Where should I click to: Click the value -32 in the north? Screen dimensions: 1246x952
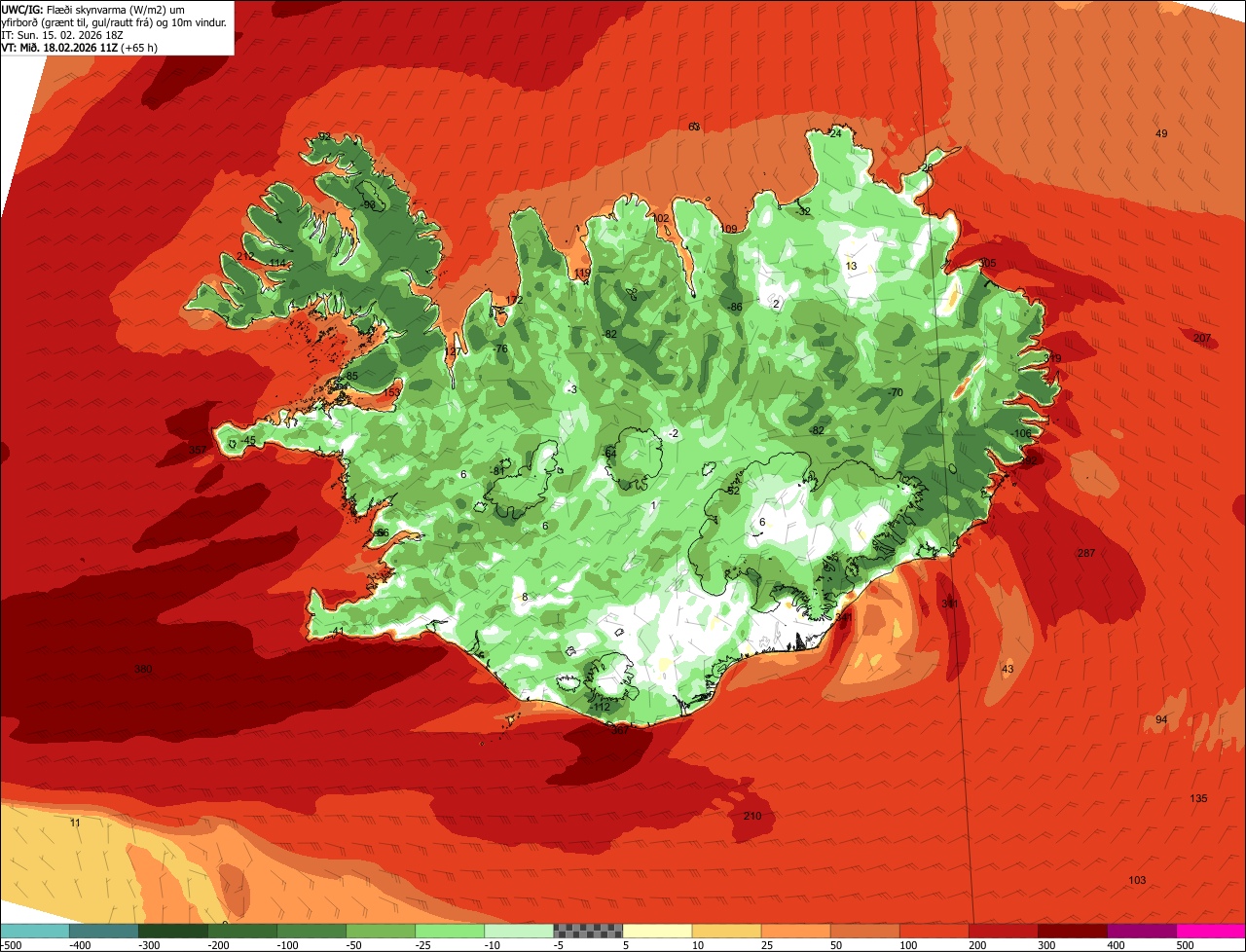(802, 211)
